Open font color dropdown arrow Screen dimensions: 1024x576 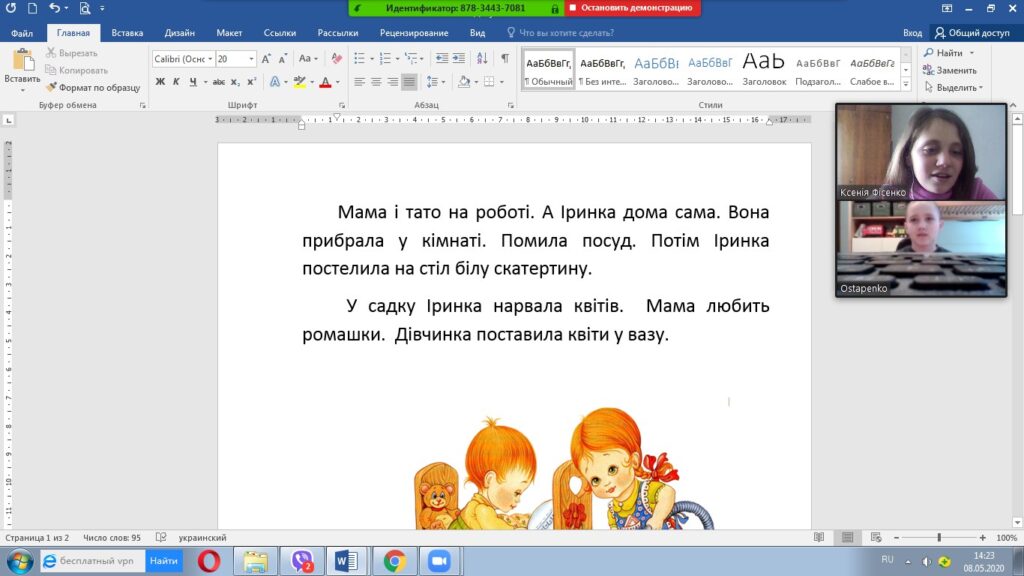[338, 82]
